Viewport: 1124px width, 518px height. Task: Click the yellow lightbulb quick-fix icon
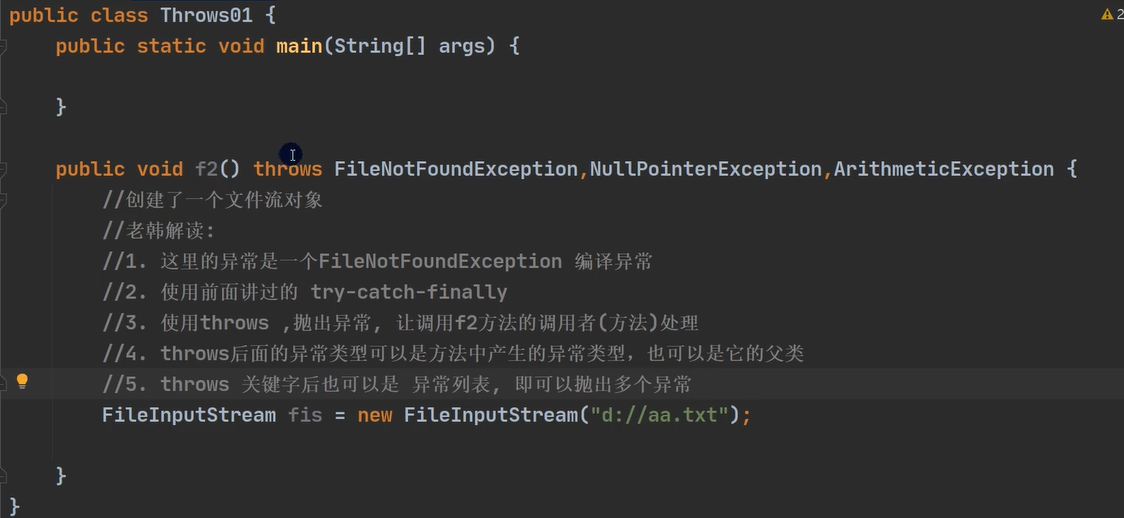[x=22, y=381]
